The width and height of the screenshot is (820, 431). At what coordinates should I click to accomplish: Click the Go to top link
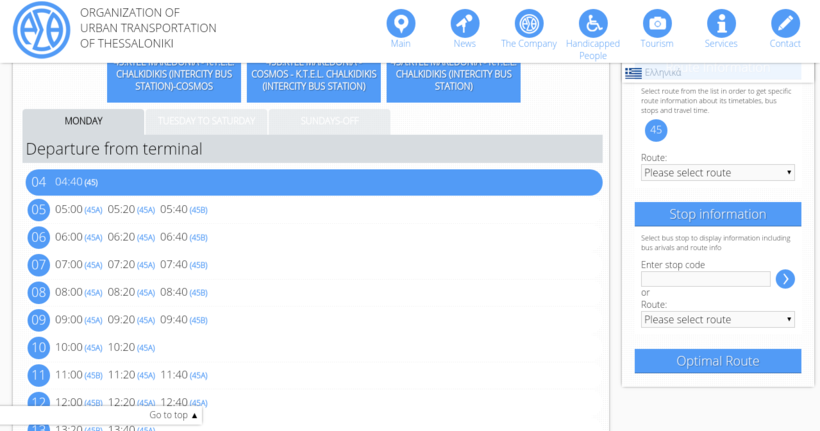(x=173, y=415)
